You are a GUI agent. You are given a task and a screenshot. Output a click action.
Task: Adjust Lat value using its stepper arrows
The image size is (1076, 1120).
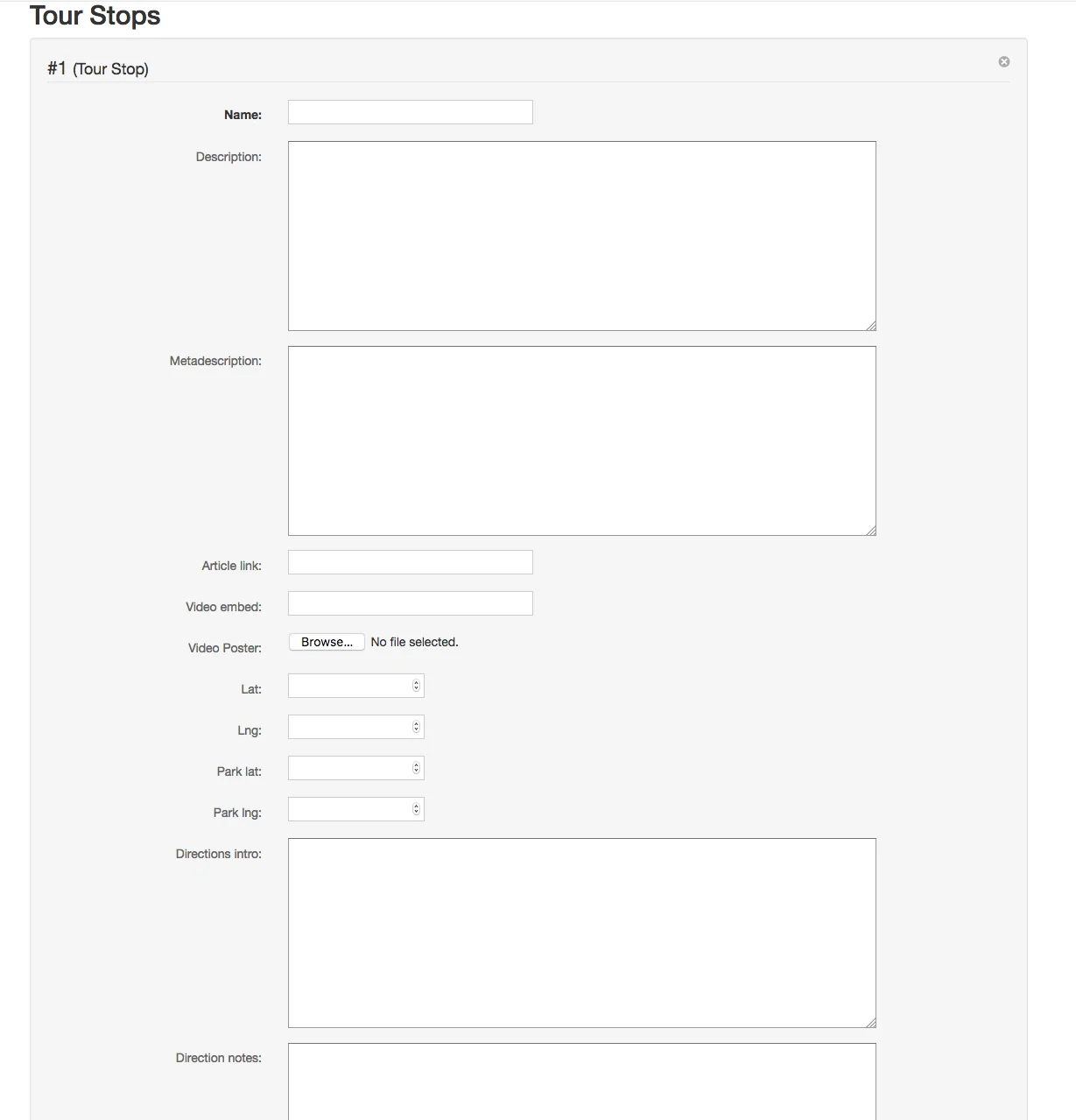416,686
